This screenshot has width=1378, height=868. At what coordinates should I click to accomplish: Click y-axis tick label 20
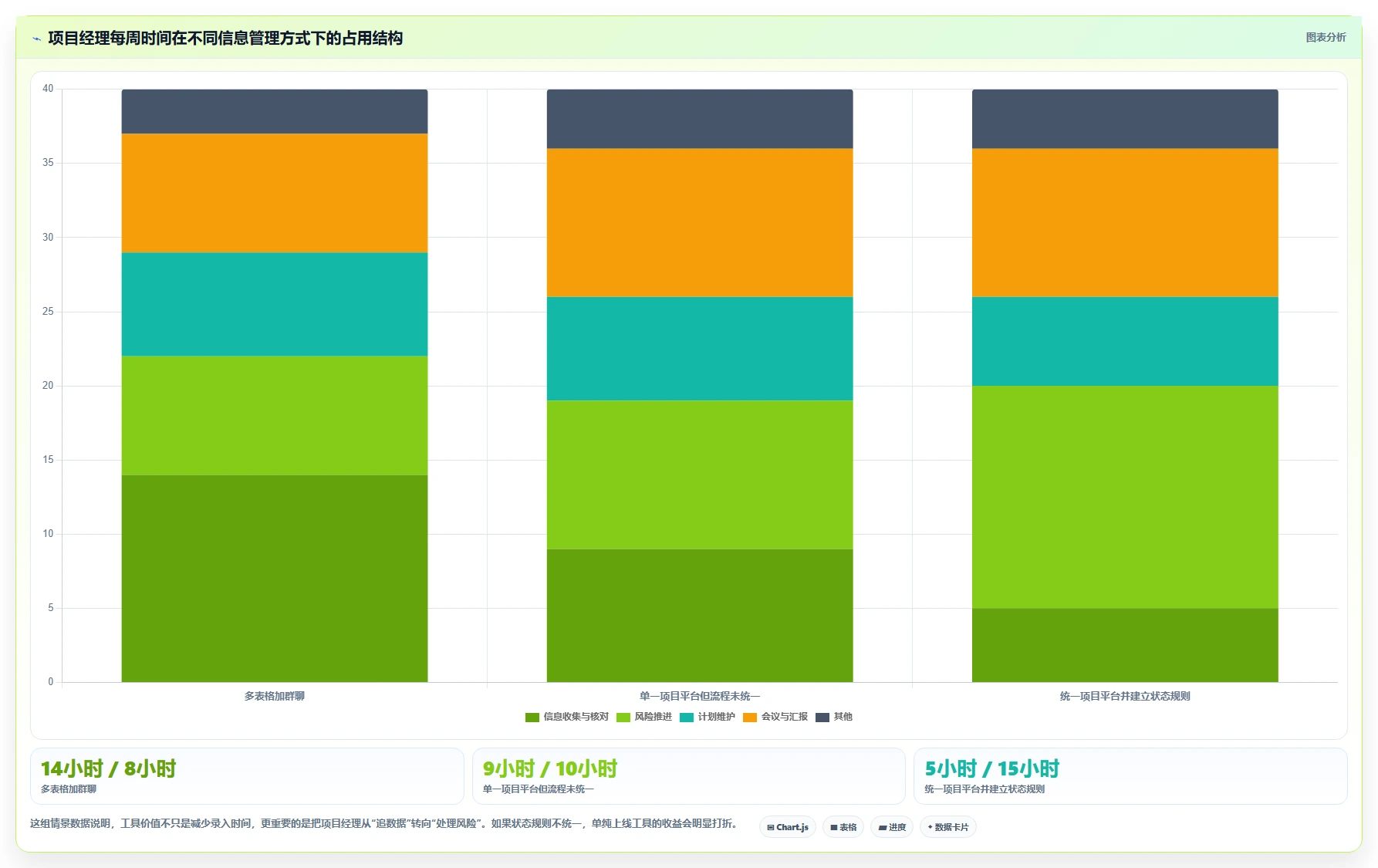pos(48,386)
